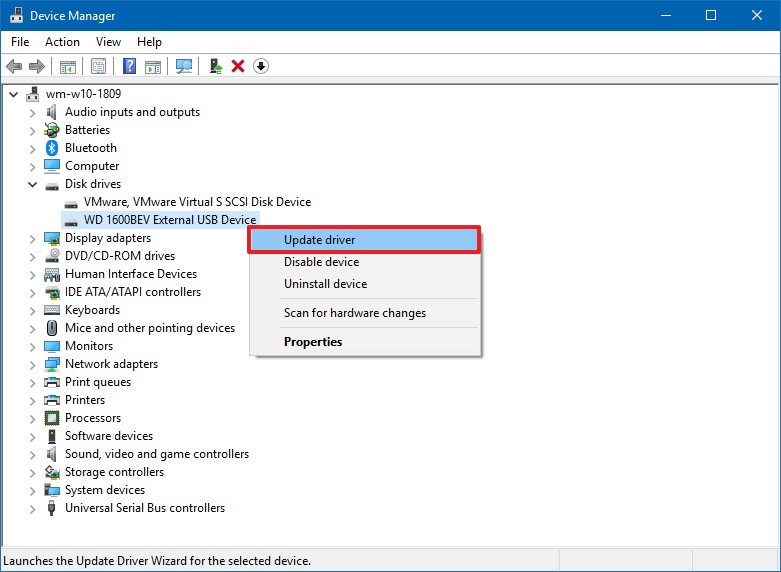The width and height of the screenshot is (781, 572).
Task: Click Properties in the context menu
Action: 313,342
